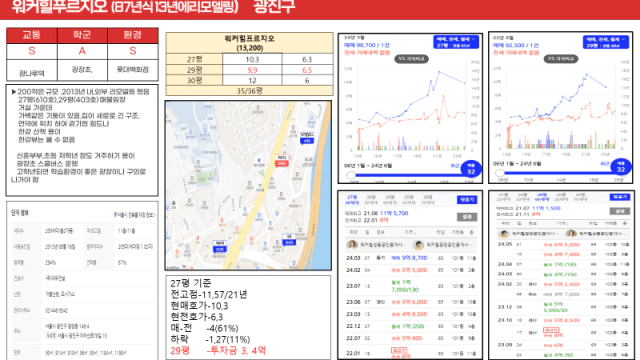Open the 29평 type dropdown on the 92,500 chart
640x360 pixels.
pyautogui.click(x=606, y=42)
